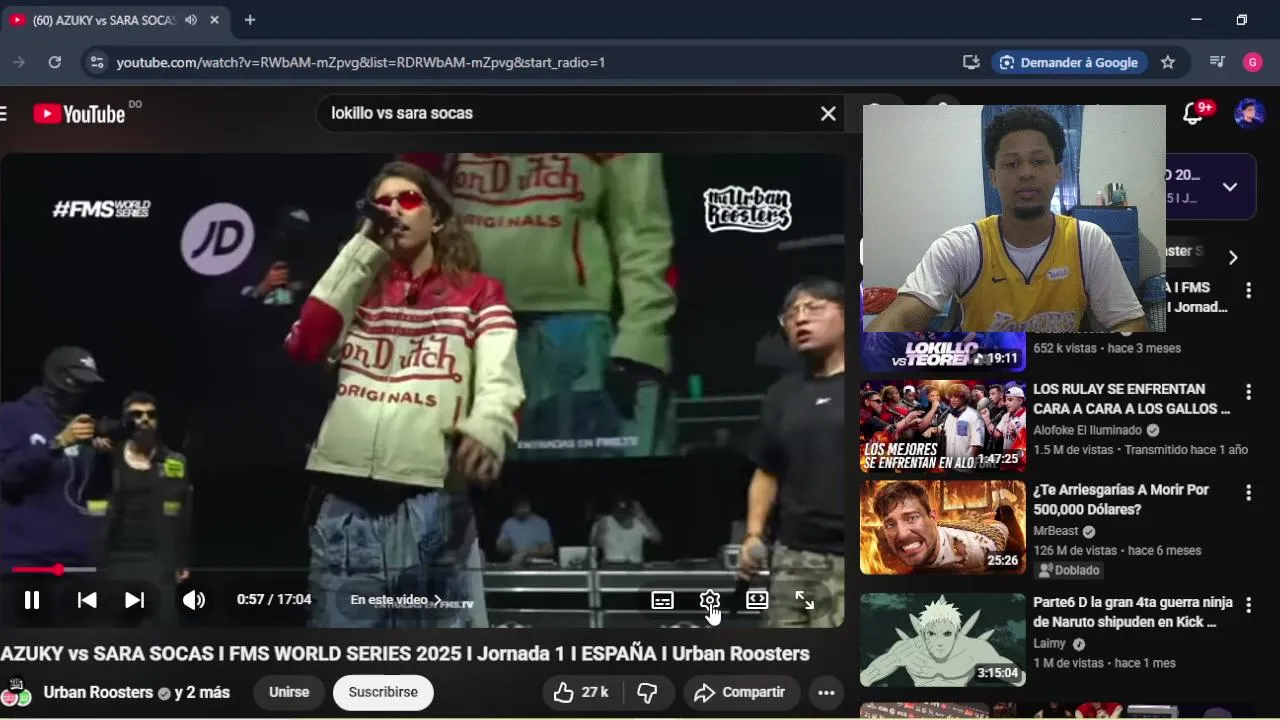Open 'Parte6 D la gran 4ta guerra' title

(x=1132, y=612)
